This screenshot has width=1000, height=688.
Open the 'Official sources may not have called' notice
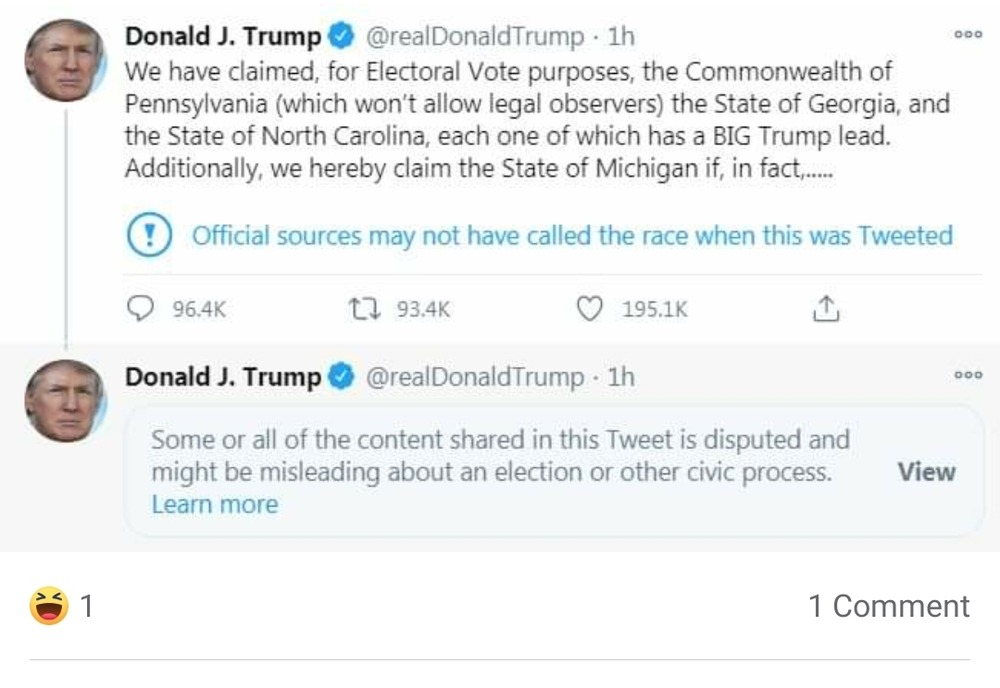click(571, 236)
